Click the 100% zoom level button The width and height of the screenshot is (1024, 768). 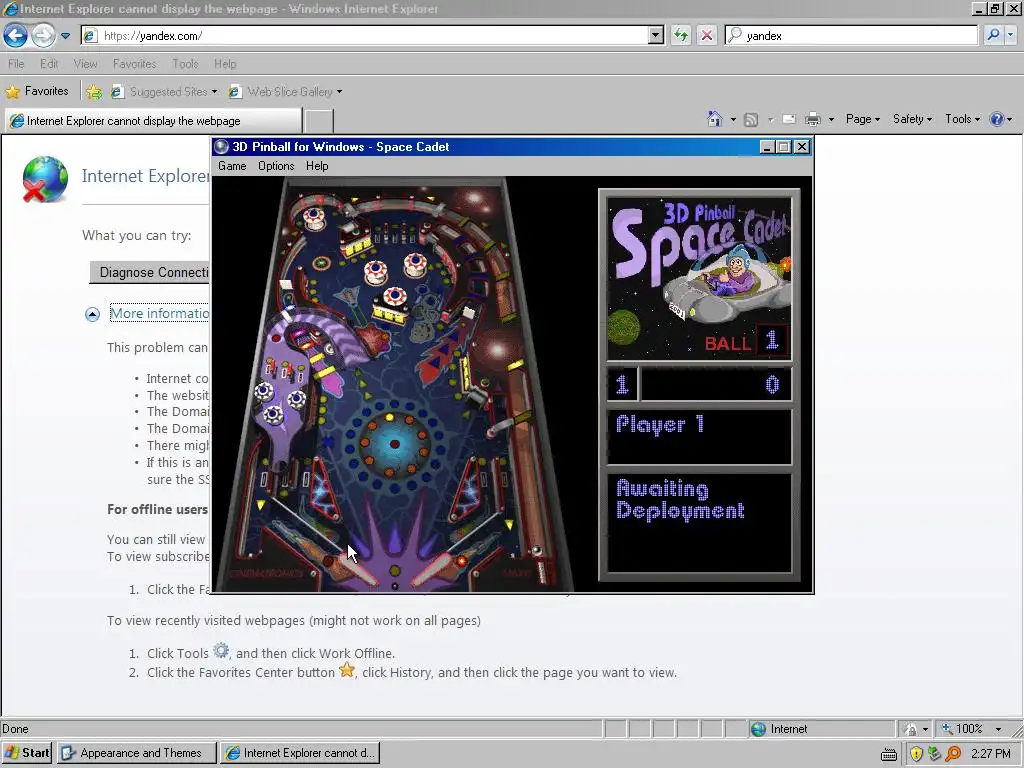[961, 729]
